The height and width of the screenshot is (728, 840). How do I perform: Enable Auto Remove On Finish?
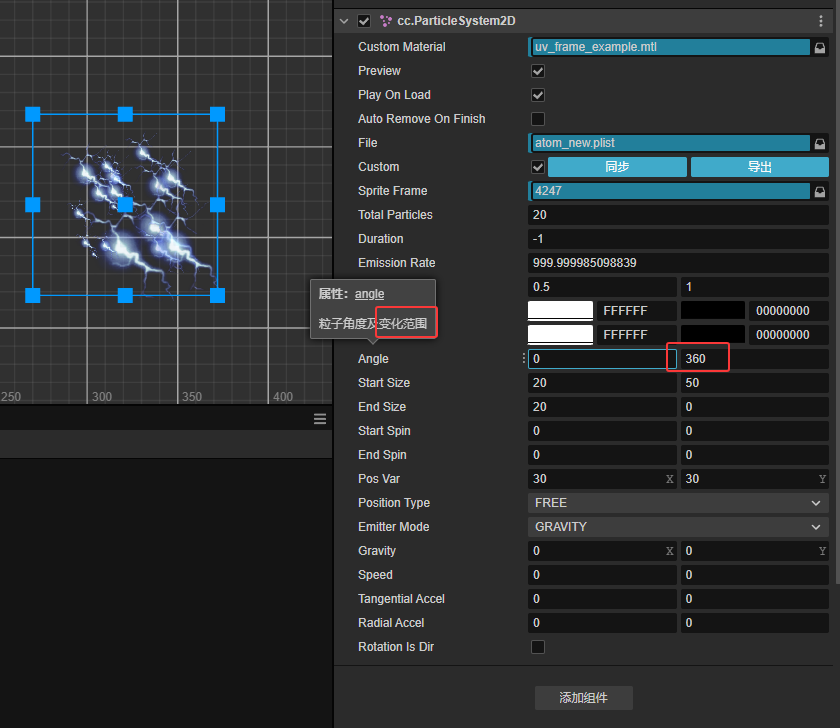click(x=538, y=119)
